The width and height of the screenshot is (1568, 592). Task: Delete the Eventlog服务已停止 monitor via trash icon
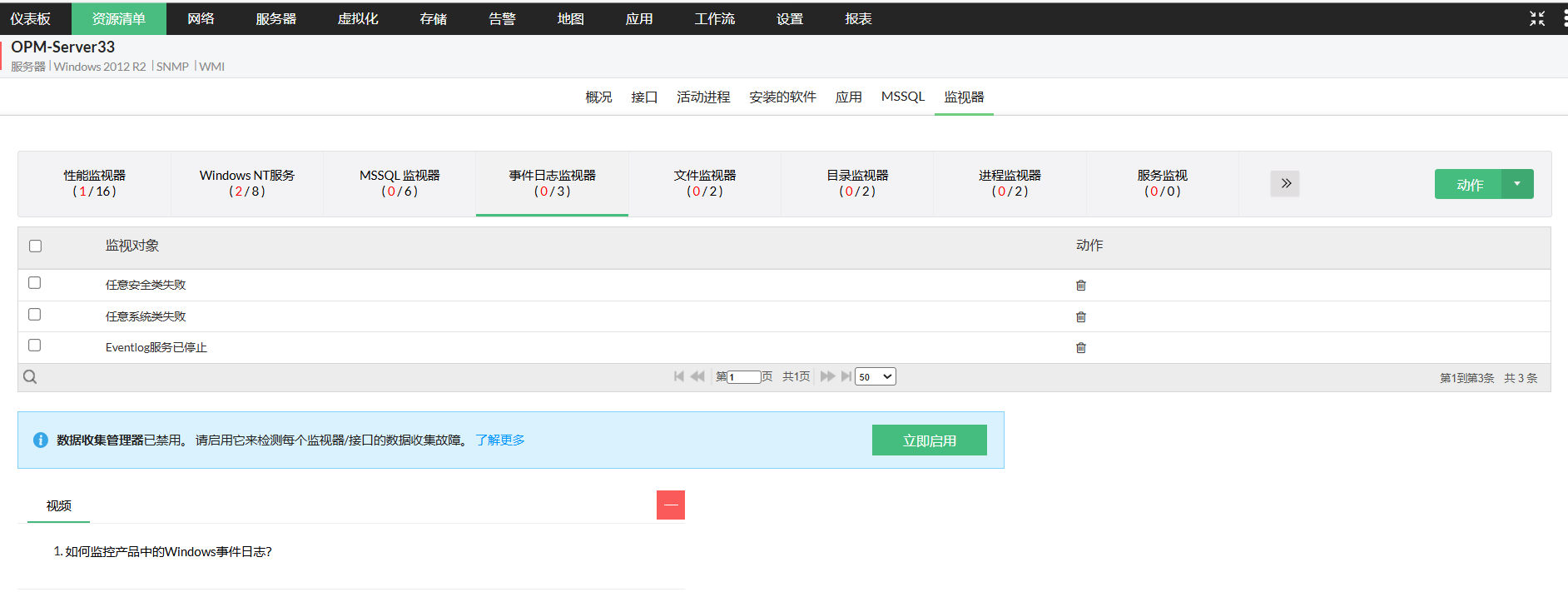click(x=1080, y=348)
